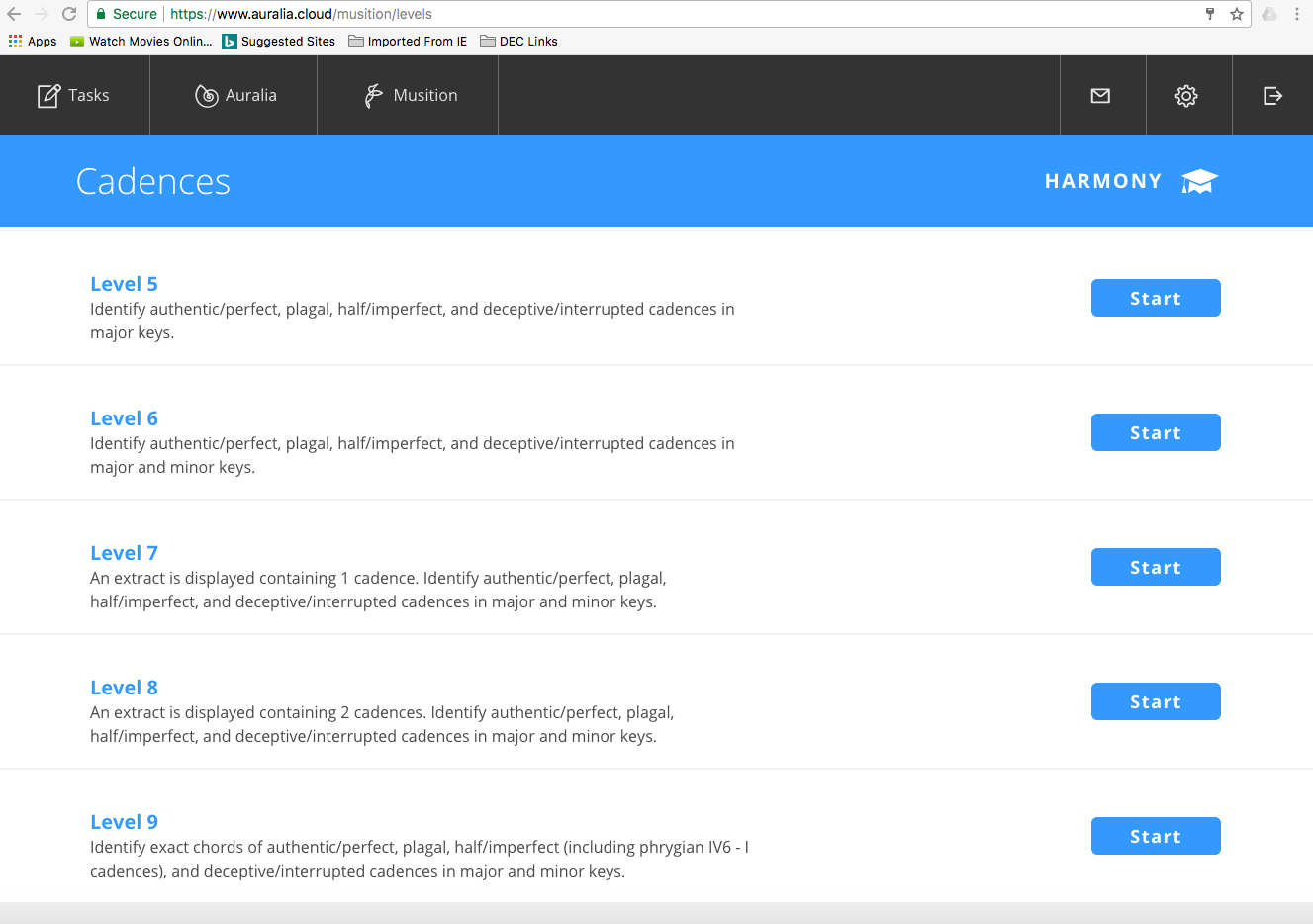1313x924 pixels.
Task: Reload the page with browser refresh icon
Action: 69,14
